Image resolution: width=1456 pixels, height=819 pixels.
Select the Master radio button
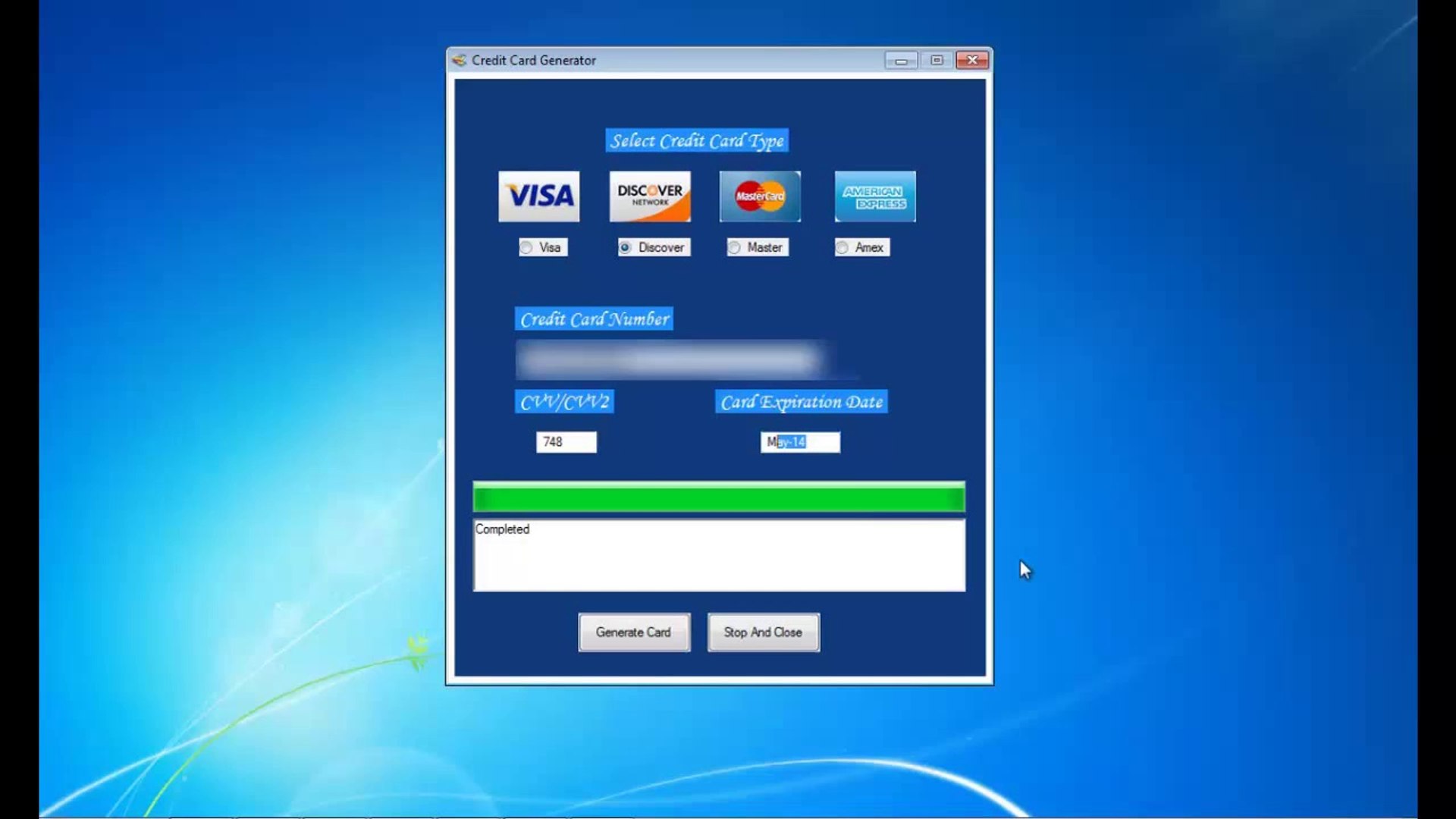pos(735,247)
